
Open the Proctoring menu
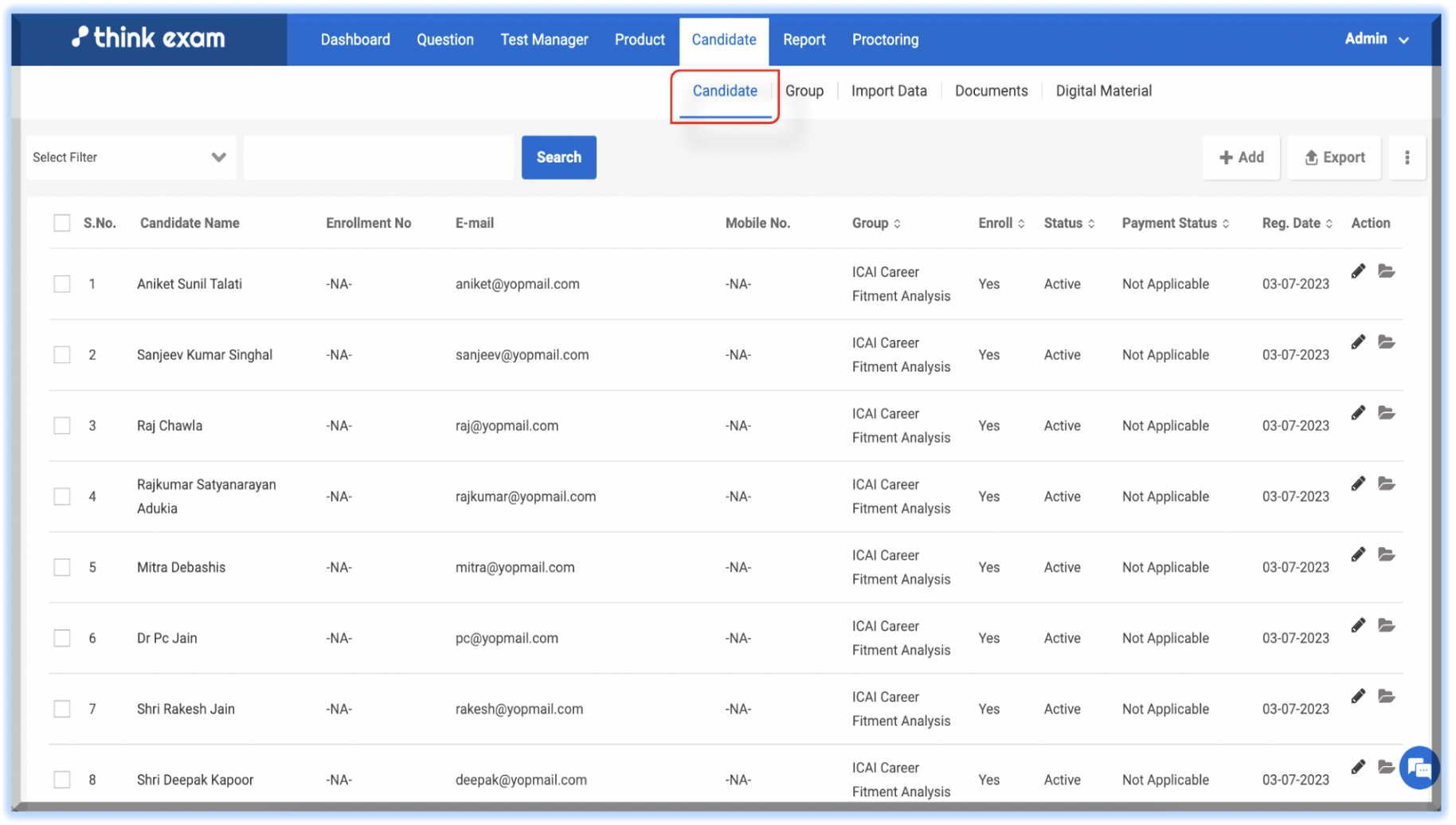coord(885,40)
